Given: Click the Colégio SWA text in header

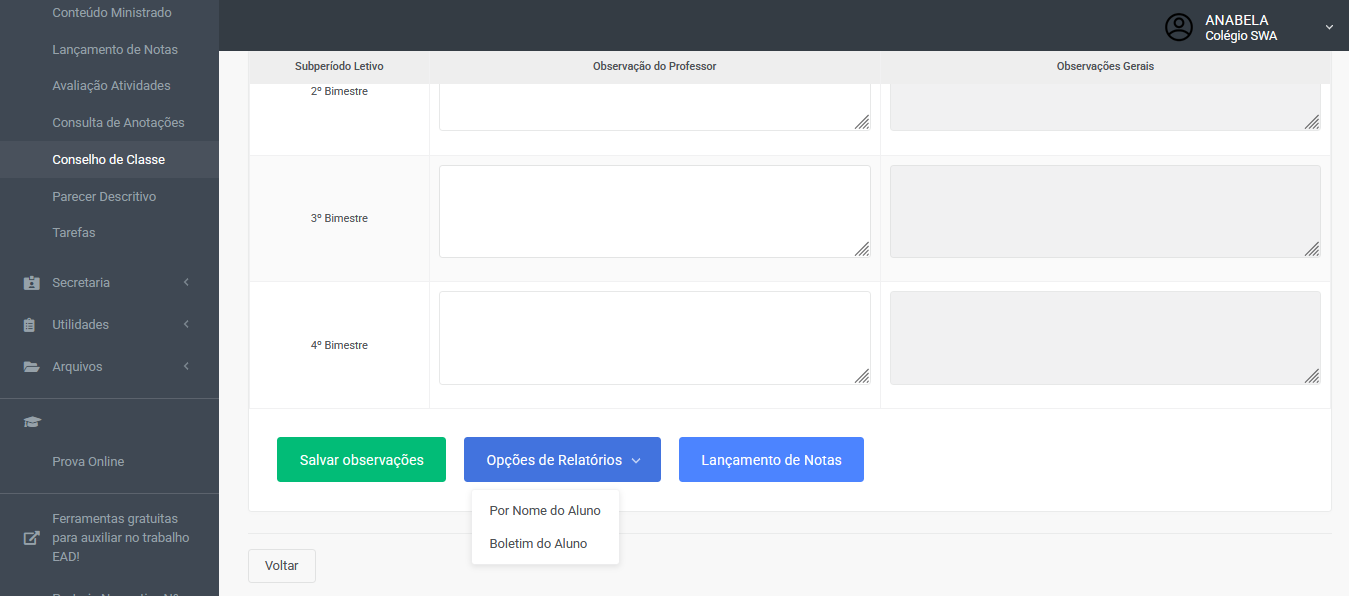Looking at the screenshot, I should pyautogui.click(x=1241, y=36).
